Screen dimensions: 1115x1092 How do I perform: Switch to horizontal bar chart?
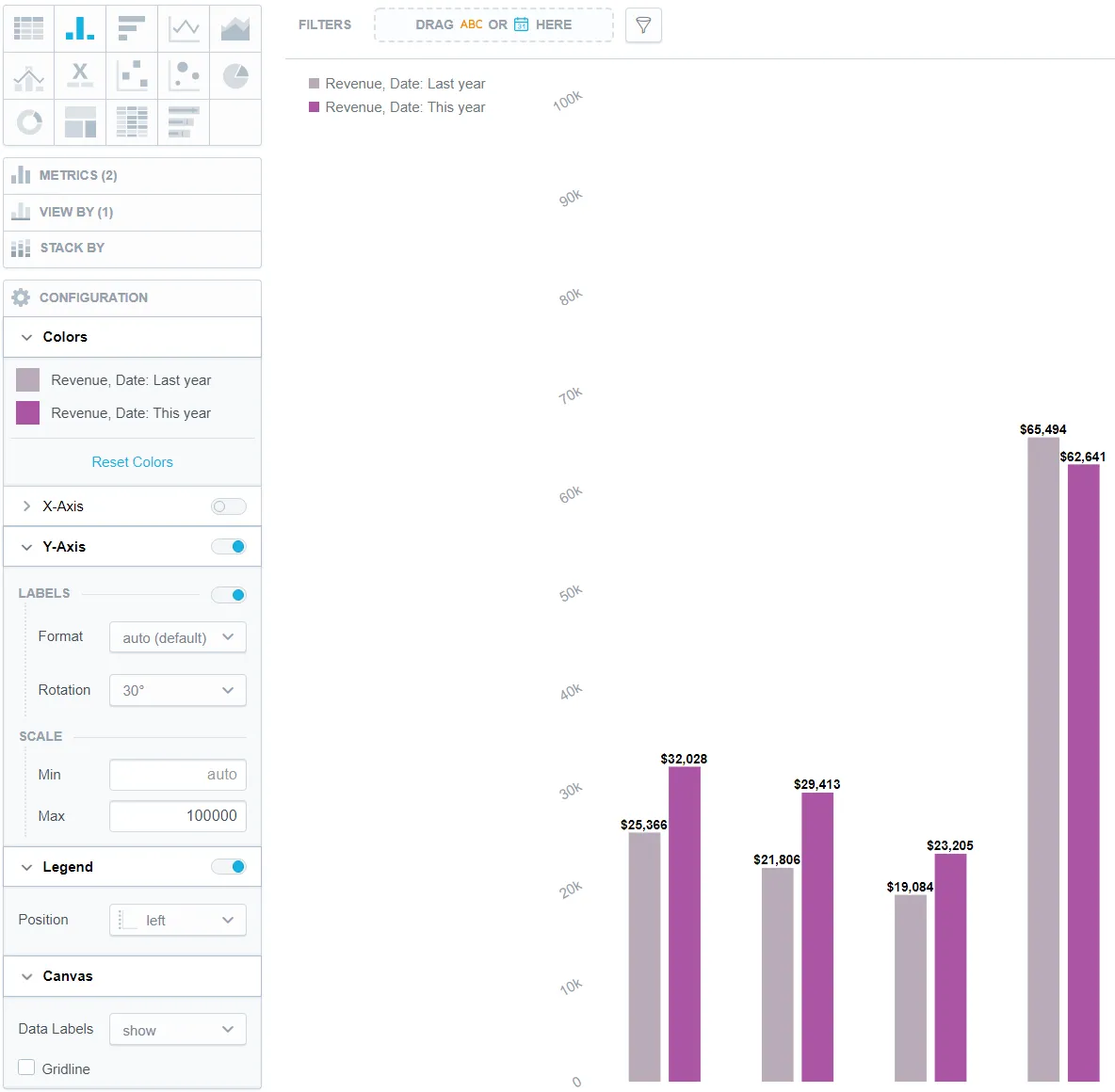(132, 28)
